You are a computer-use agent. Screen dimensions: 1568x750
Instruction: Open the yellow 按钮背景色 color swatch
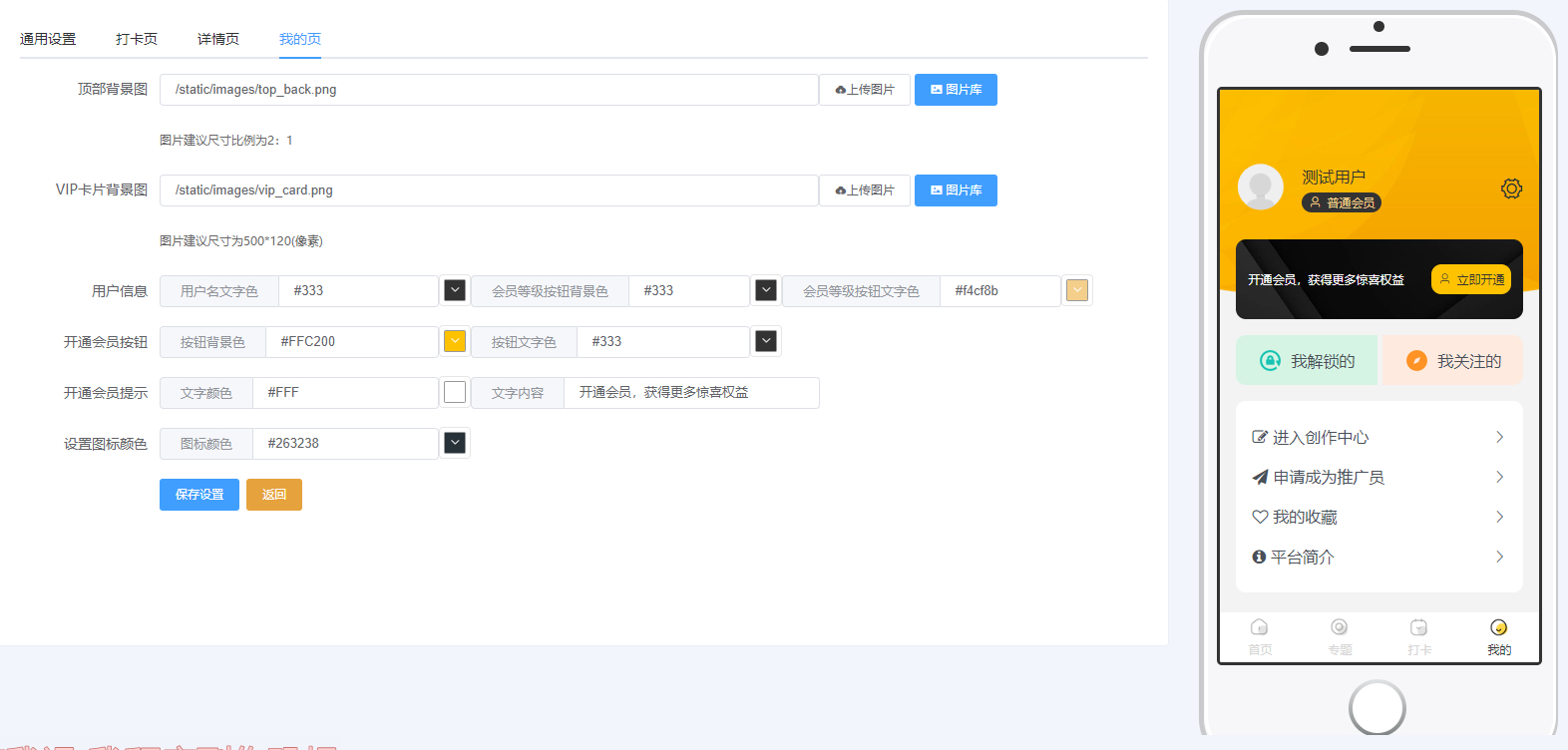pyautogui.click(x=455, y=341)
